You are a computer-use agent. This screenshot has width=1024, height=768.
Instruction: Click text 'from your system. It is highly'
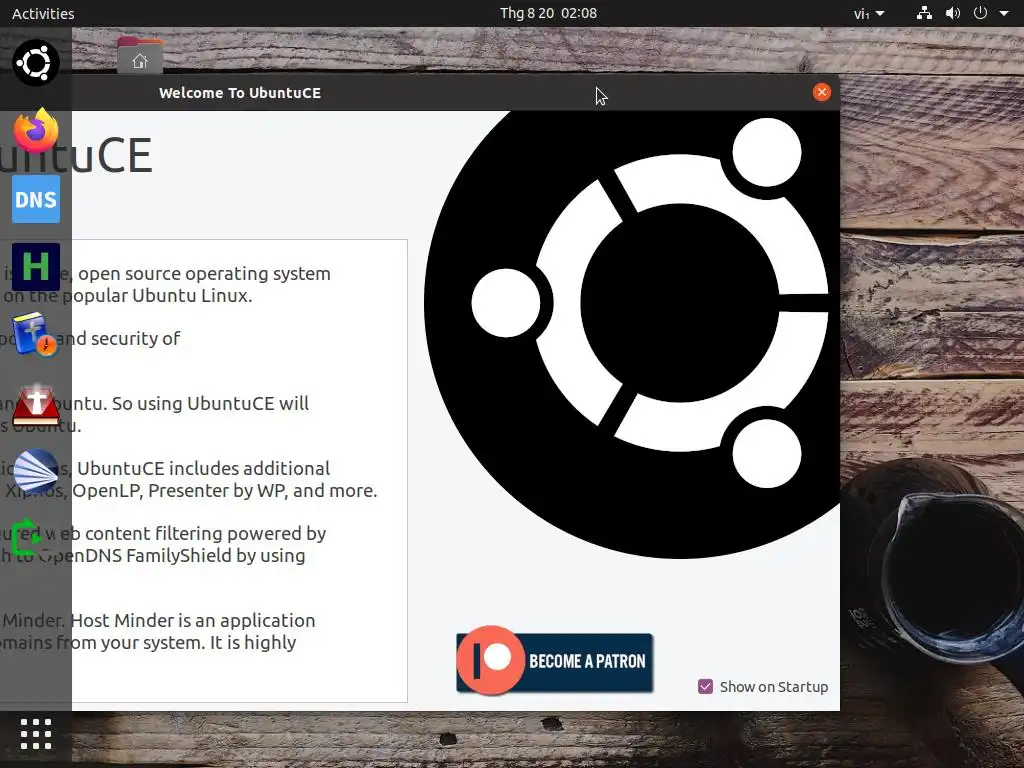click(x=176, y=643)
